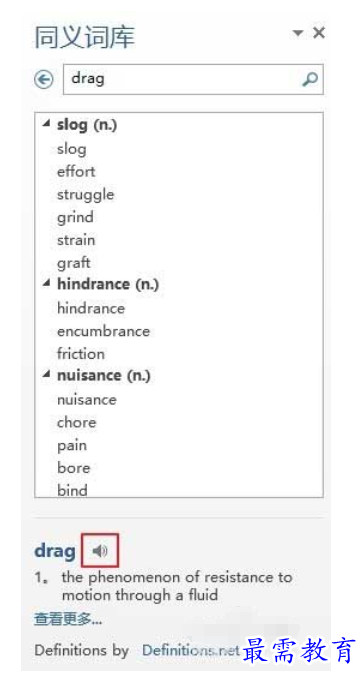Select the synonym struggle
This screenshot has height=682, width=364.
click(x=86, y=194)
